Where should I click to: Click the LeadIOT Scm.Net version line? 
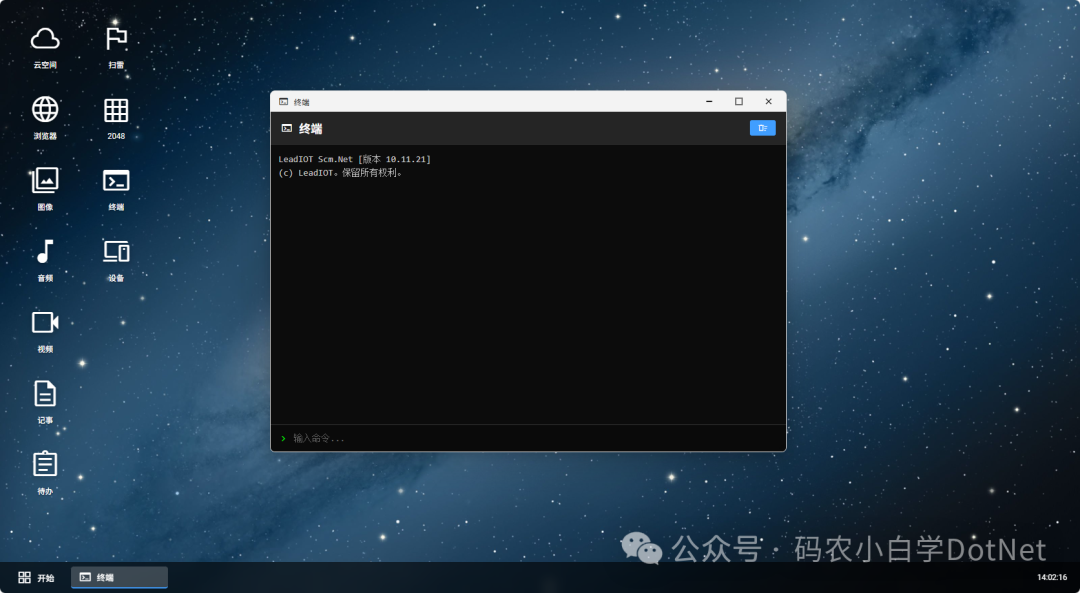click(x=354, y=159)
